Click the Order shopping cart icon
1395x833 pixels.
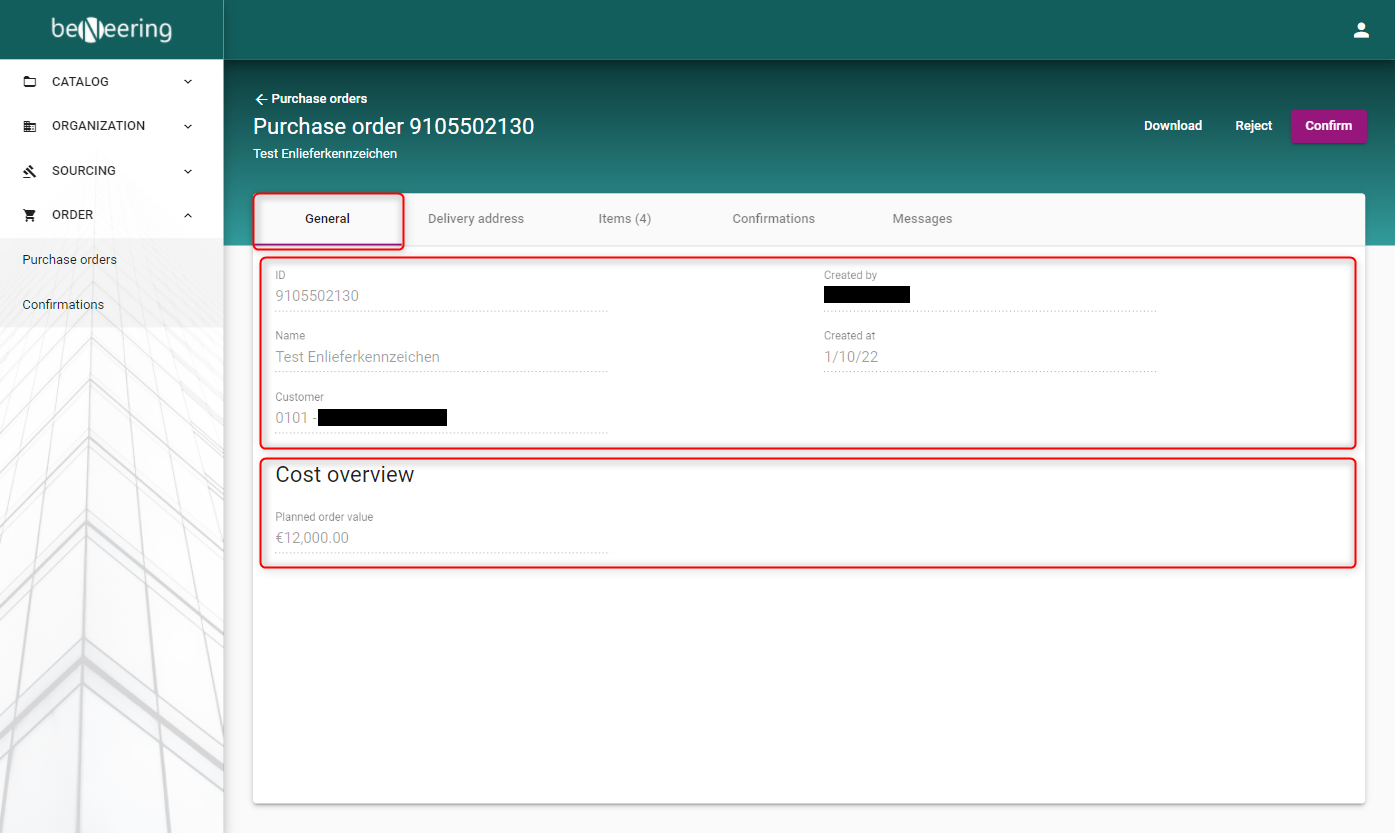(30, 215)
